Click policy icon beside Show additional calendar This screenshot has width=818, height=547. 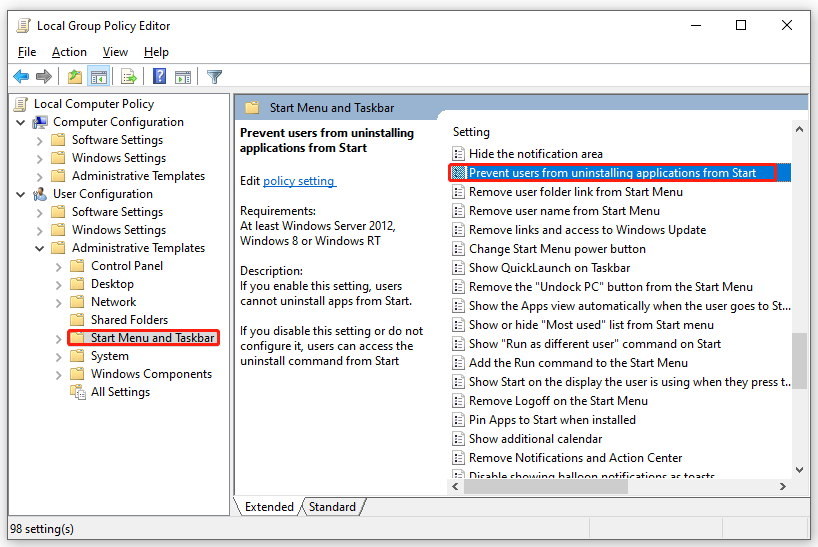pos(458,439)
